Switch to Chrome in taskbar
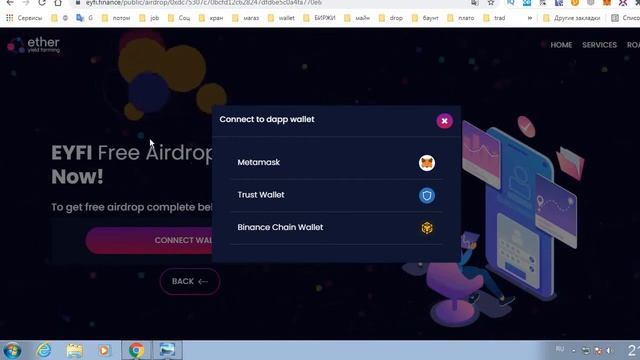 click(136, 350)
